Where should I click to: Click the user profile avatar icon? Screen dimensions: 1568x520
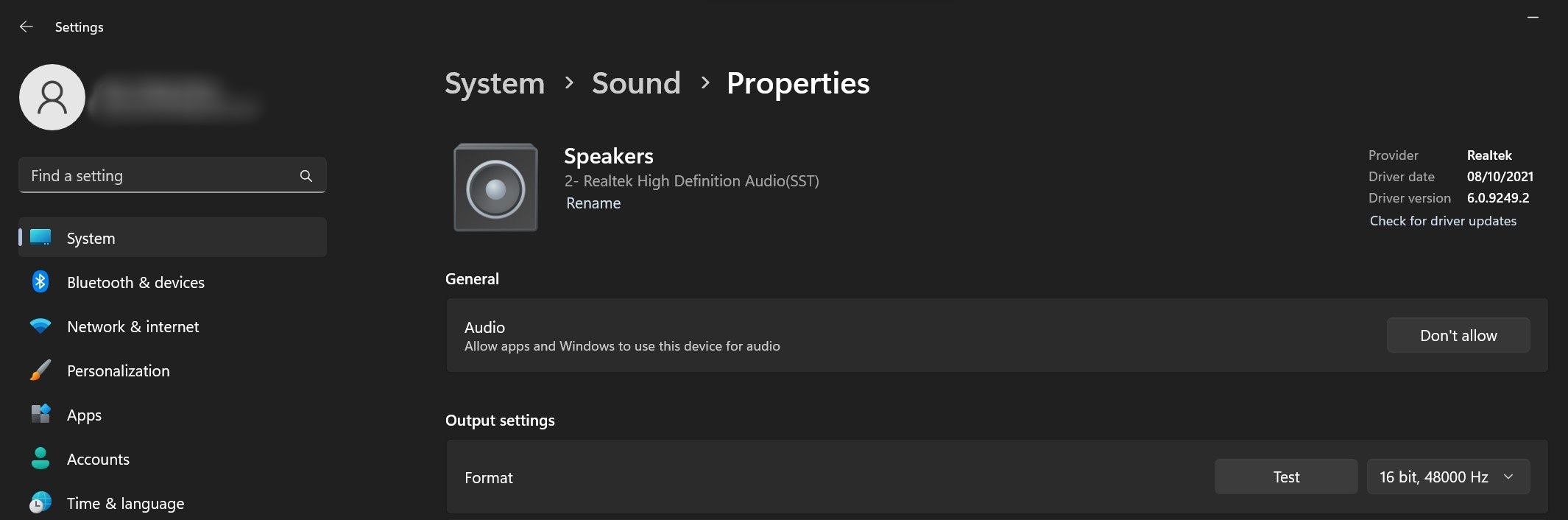point(52,97)
